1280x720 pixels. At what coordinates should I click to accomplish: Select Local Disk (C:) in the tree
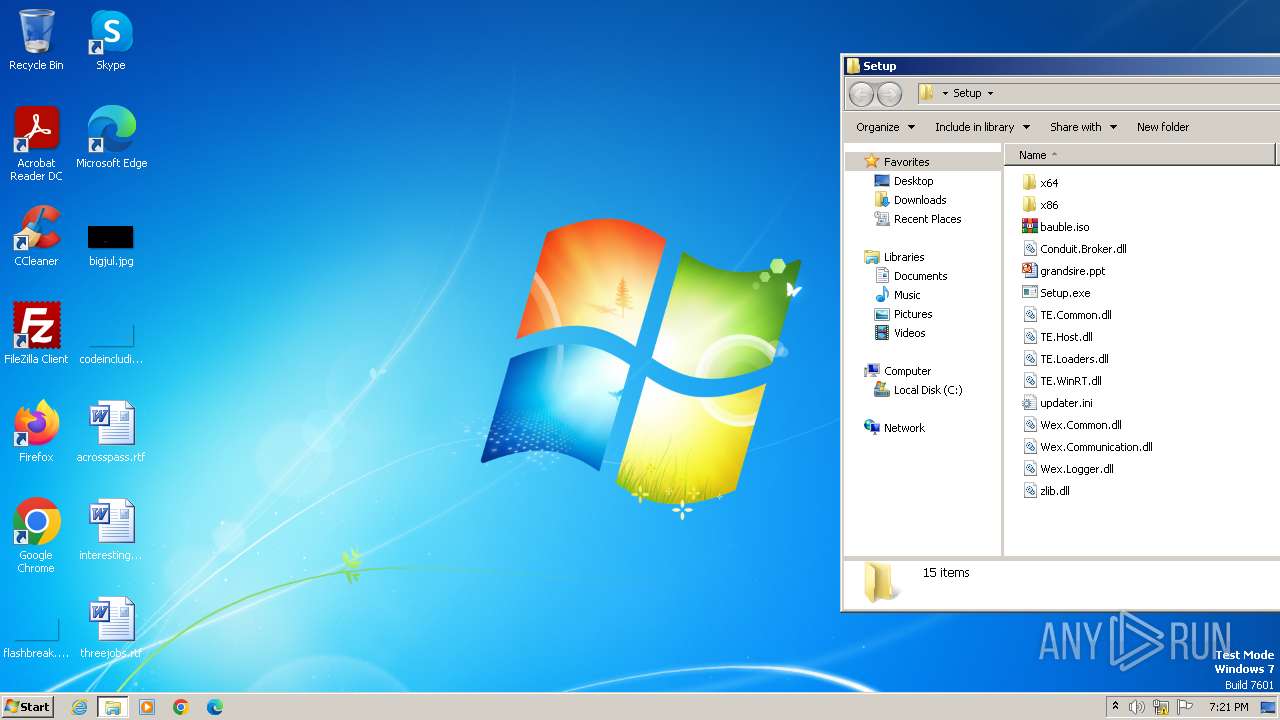tap(928, 390)
